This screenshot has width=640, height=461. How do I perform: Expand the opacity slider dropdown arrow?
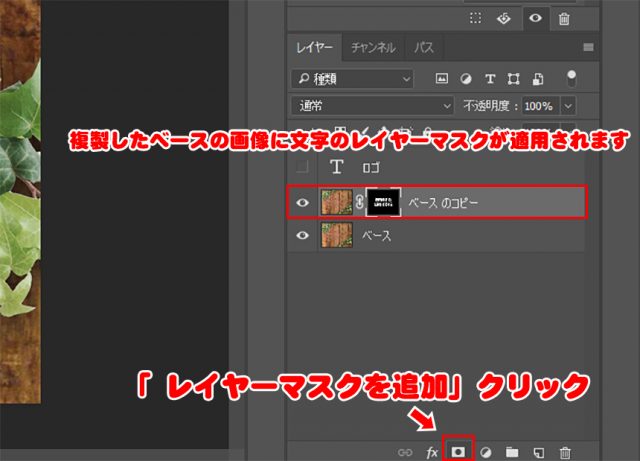pos(568,106)
